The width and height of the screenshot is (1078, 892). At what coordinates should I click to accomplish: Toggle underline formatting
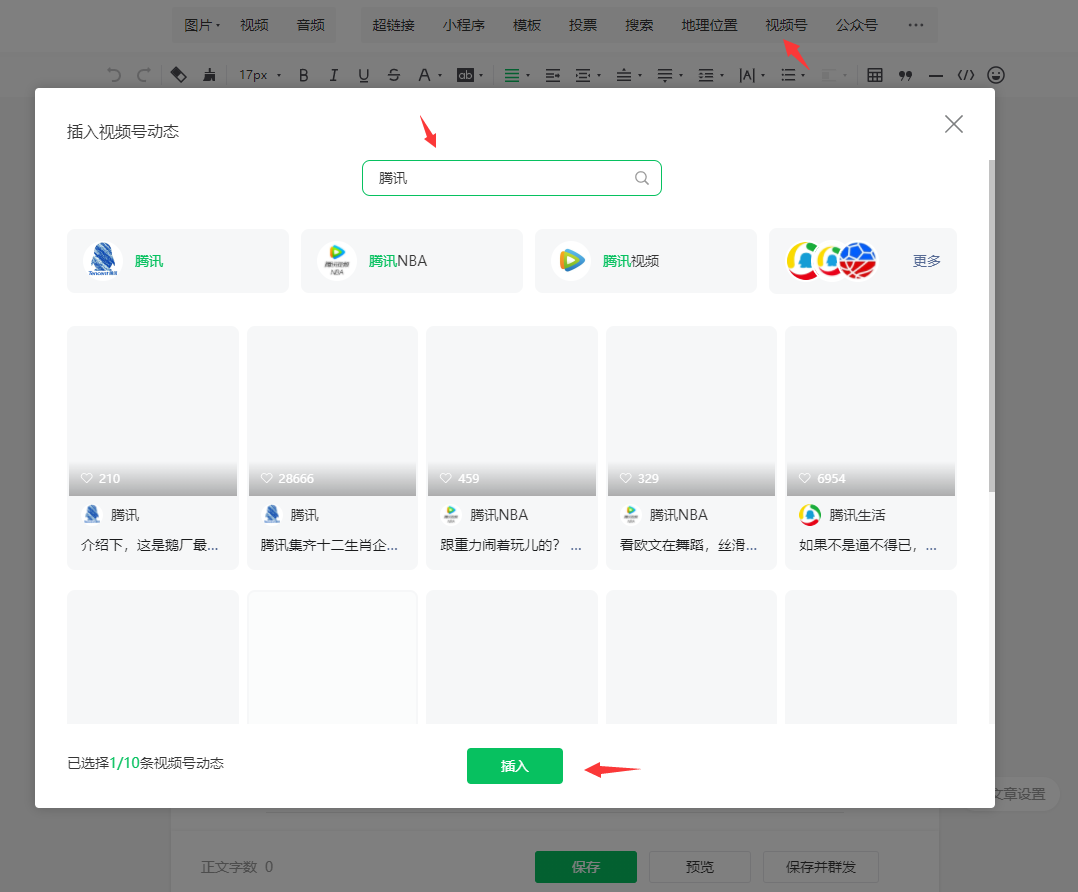[x=364, y=75]
